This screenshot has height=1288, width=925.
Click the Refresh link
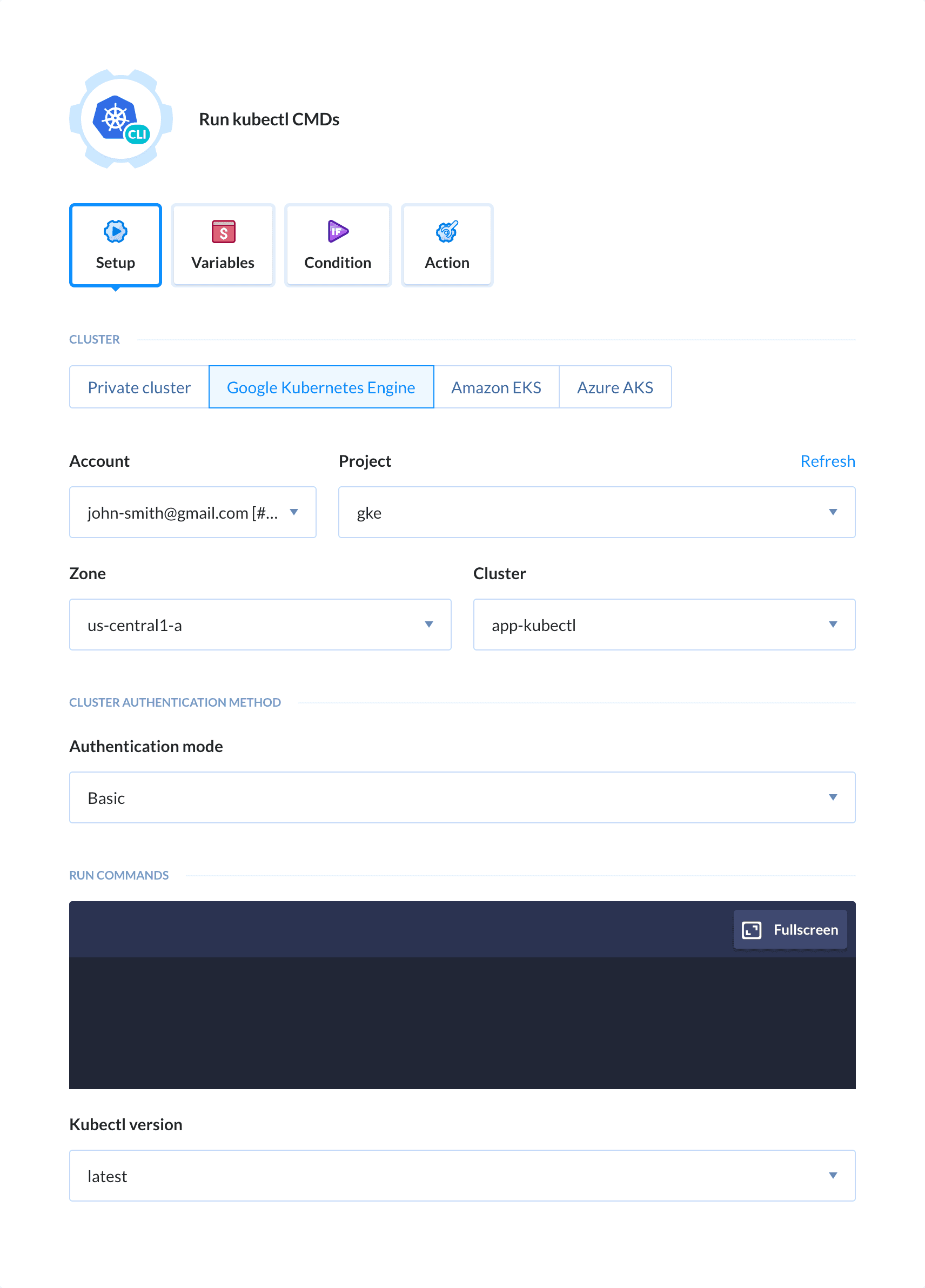tap(827, 461)
